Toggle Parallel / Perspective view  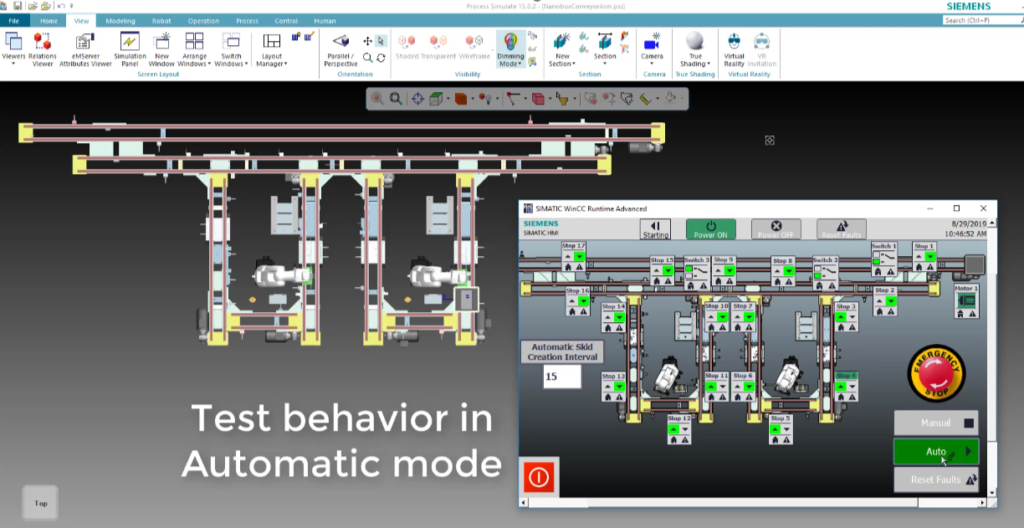pyautogui.click(x=340, y=50)
